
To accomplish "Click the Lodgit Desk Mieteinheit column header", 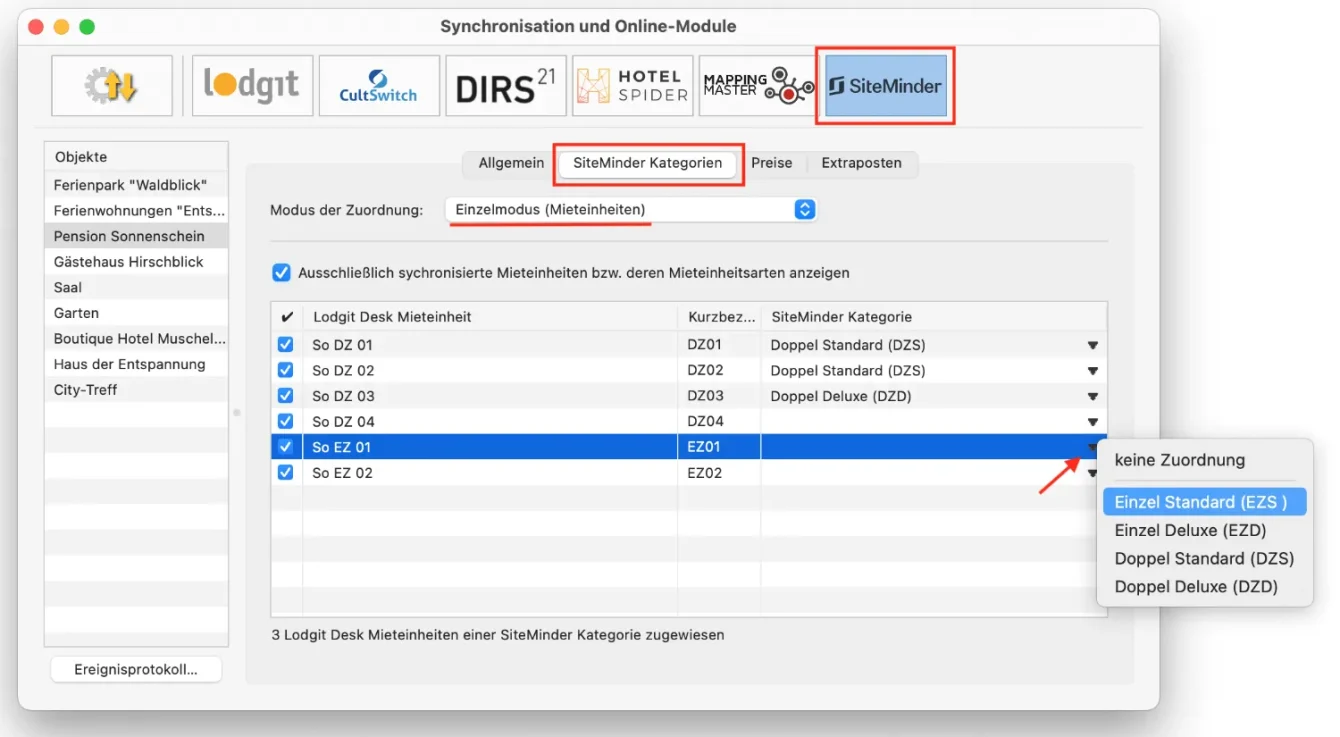I will coord(490,317).
